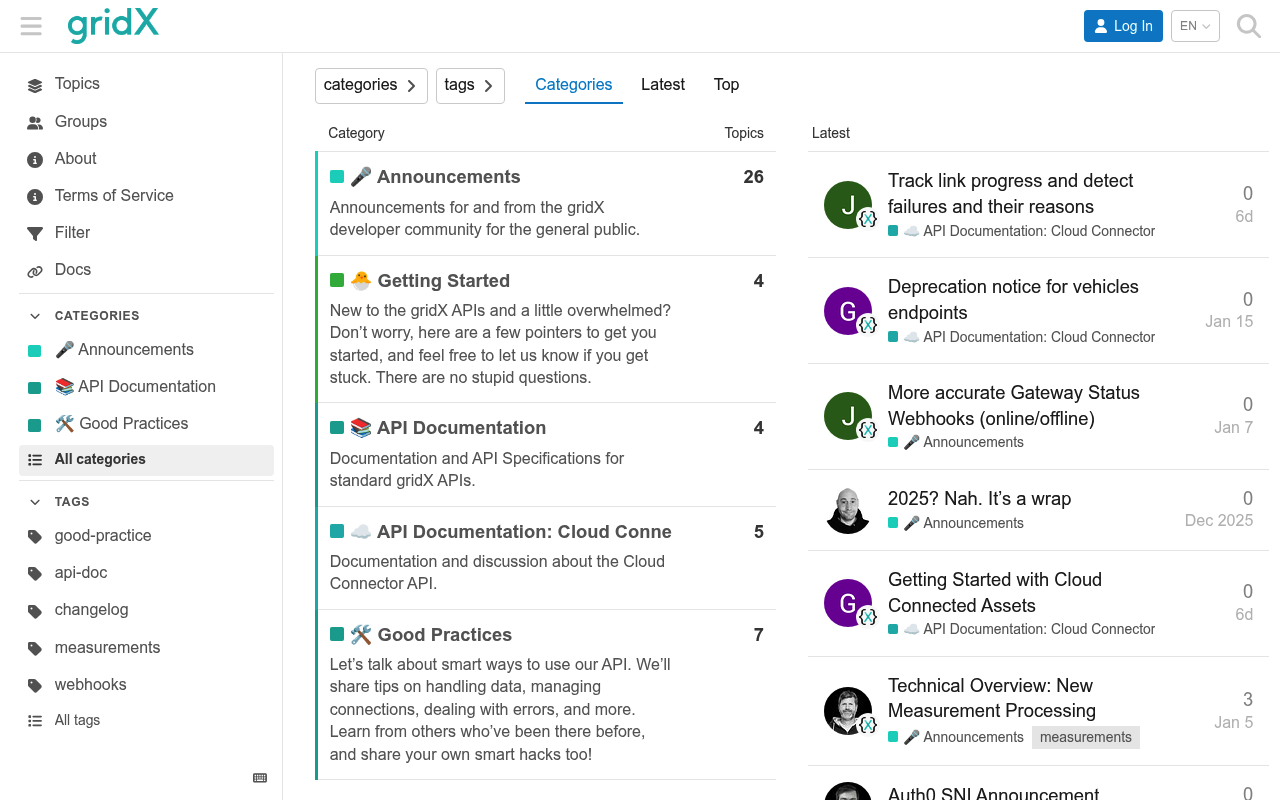1280x800 pixels.
Task: Click the Groups people icon in sidebar
Action: pyautogui.click(x=35, y=122)
